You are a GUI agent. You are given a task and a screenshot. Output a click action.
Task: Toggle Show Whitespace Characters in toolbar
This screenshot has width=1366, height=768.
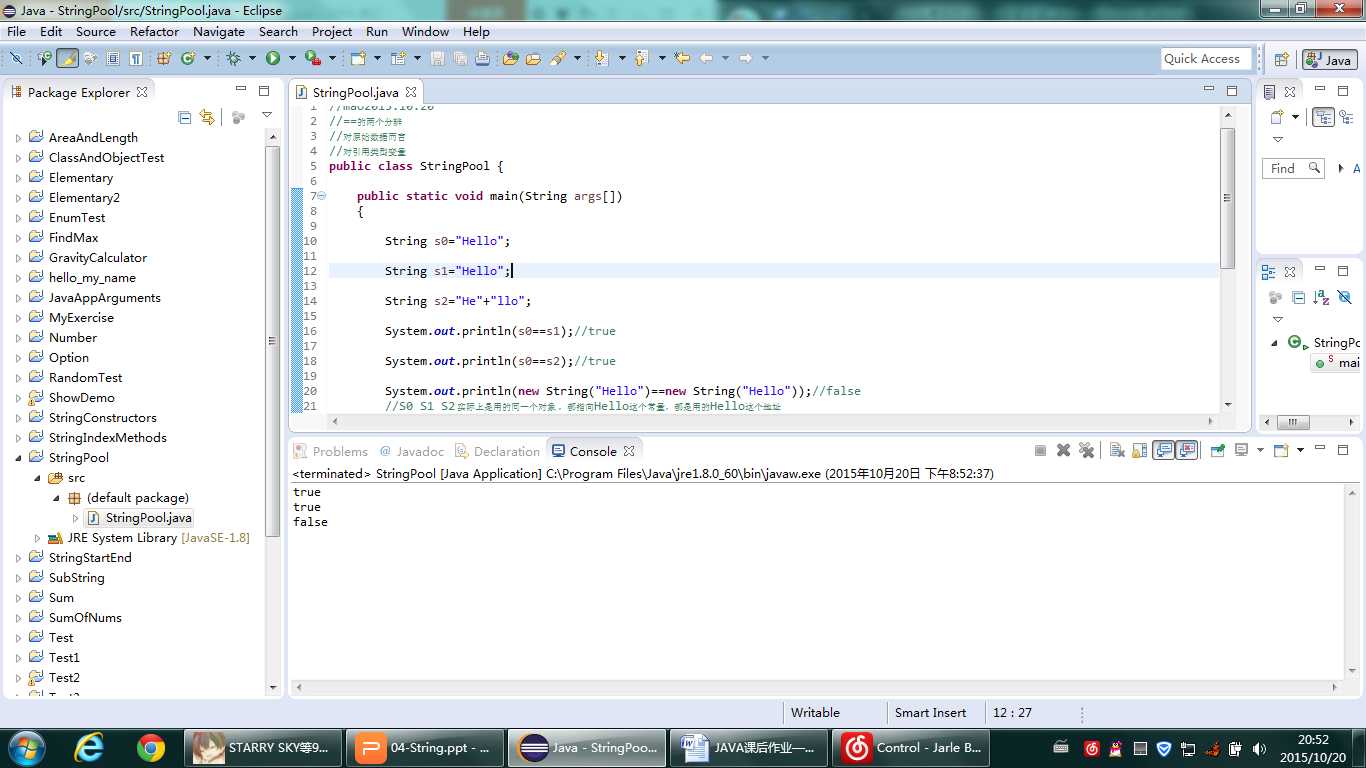click(135, 58)
